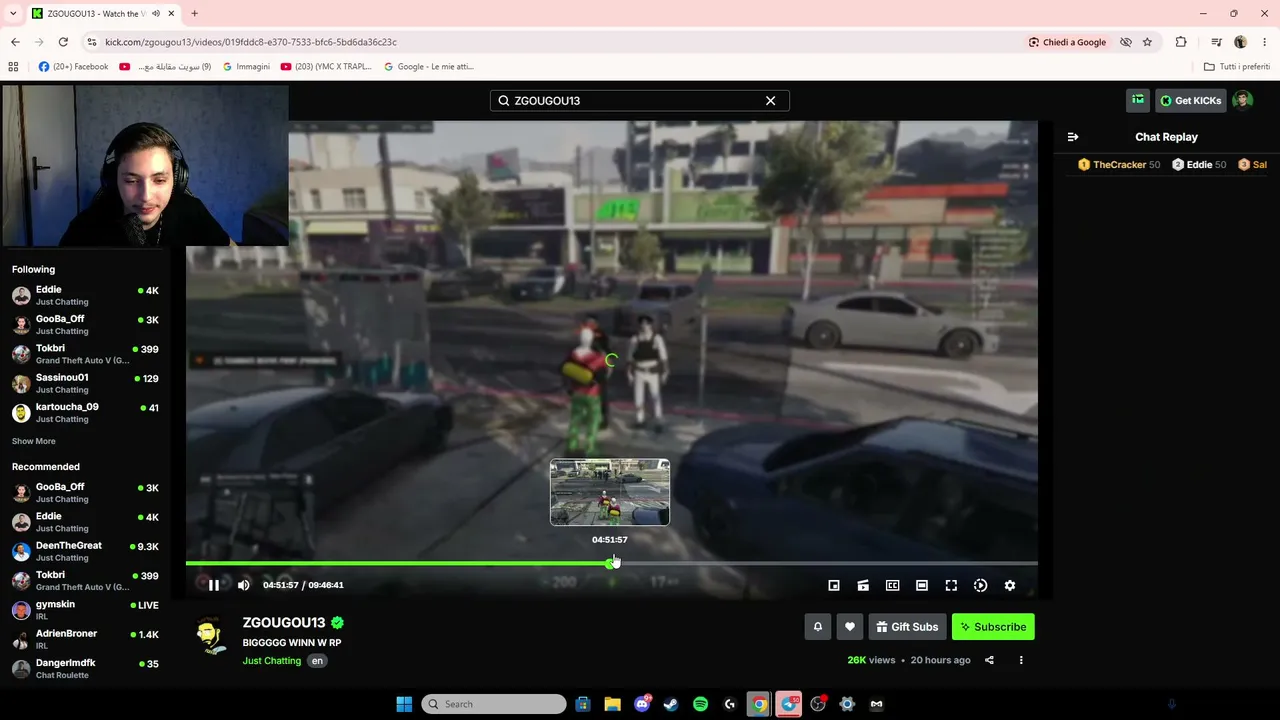This screenshot has height=720, width=1280.
Task: Click the video progress bar handle
Action: coord(611,564)
